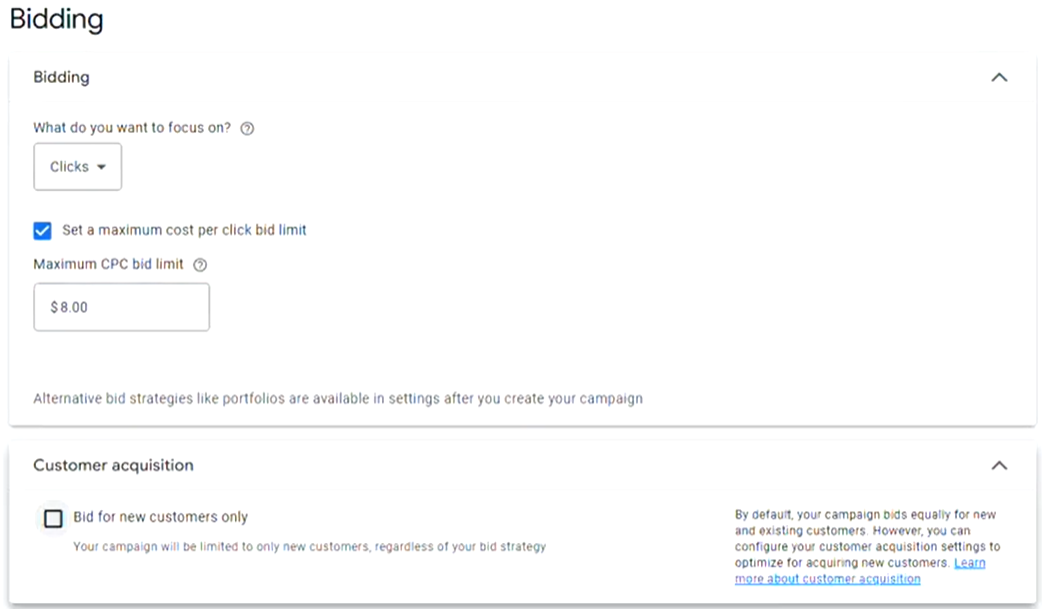Uncheck the maximum cost per click checkbox
1042x609 pixels.
click(42, 230)
